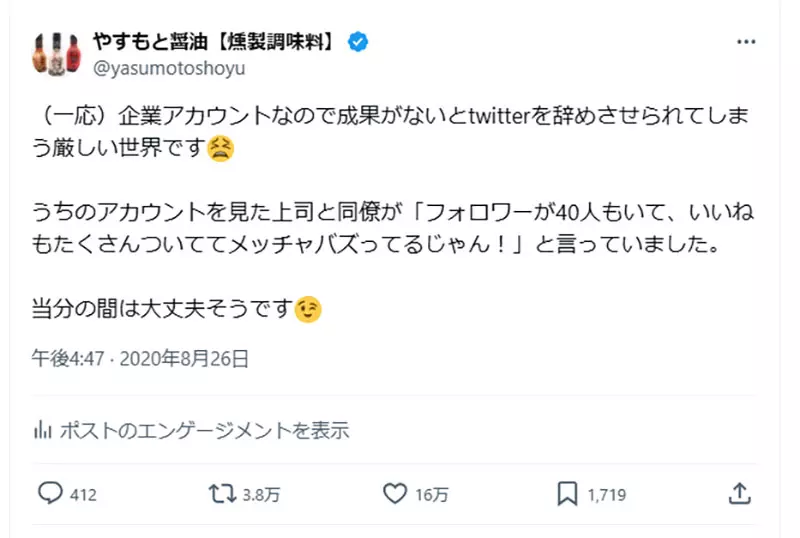
Task: Bookmark the post with the bookmark icon
Action: [x=566, y=493]
